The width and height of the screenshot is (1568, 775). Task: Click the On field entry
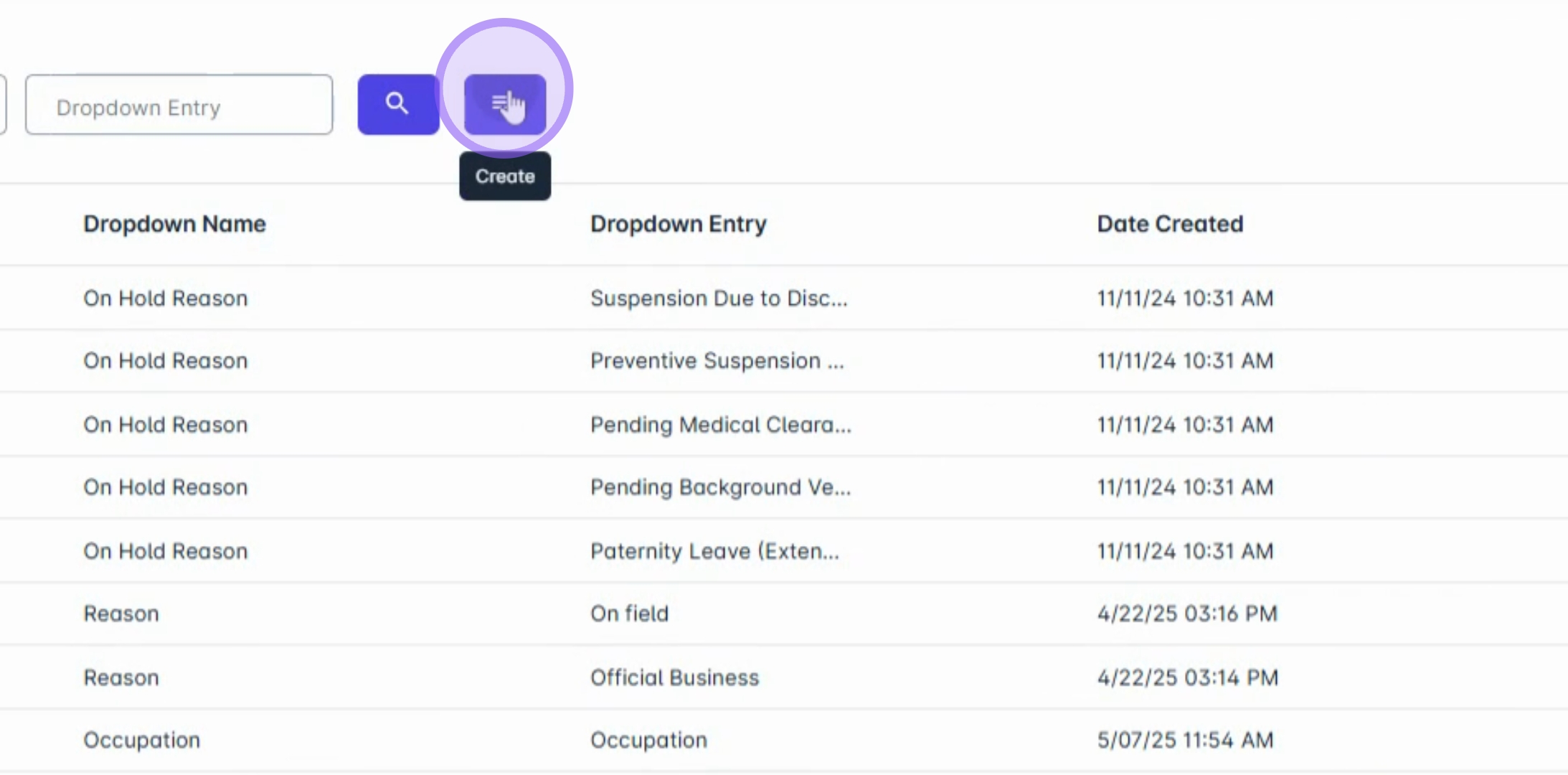click(629, 614)
